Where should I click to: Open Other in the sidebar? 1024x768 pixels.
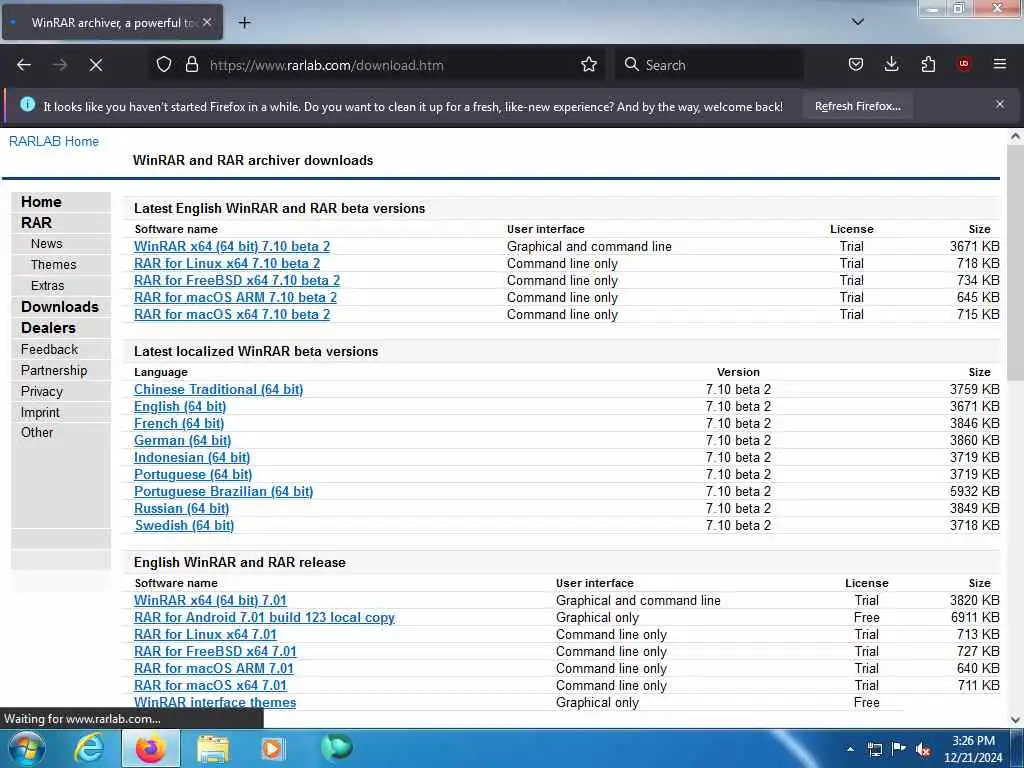pos(37,432)
